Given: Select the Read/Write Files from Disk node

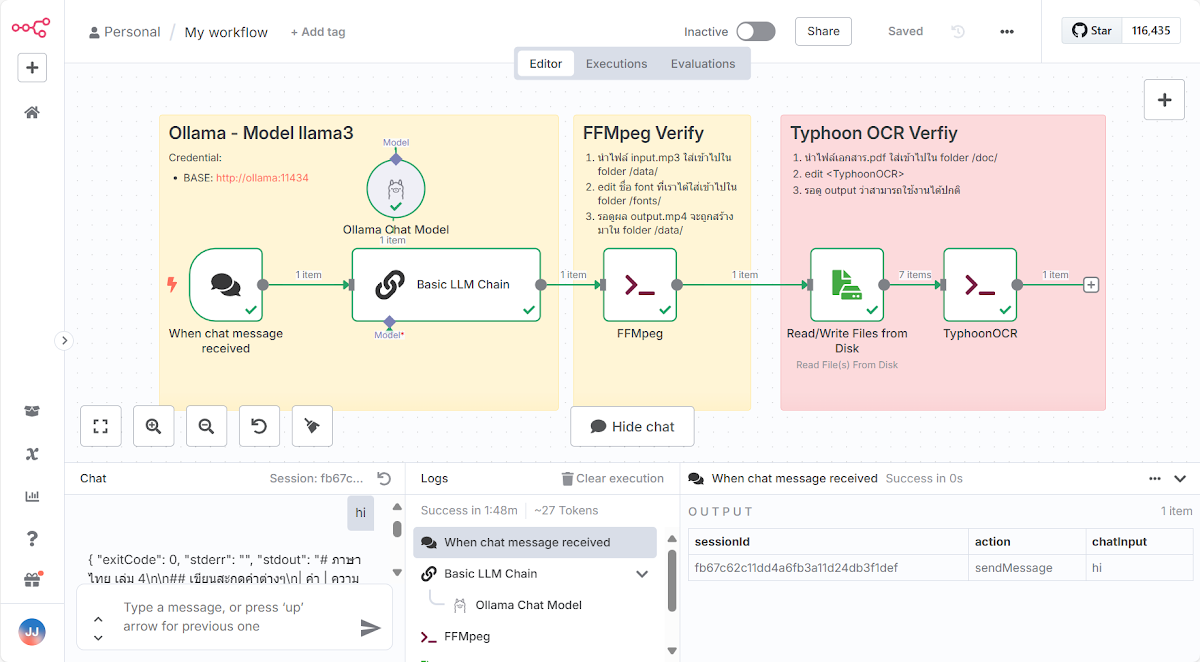Looking at the screenshot, I should pyautogui.click(x=847, y=285).
